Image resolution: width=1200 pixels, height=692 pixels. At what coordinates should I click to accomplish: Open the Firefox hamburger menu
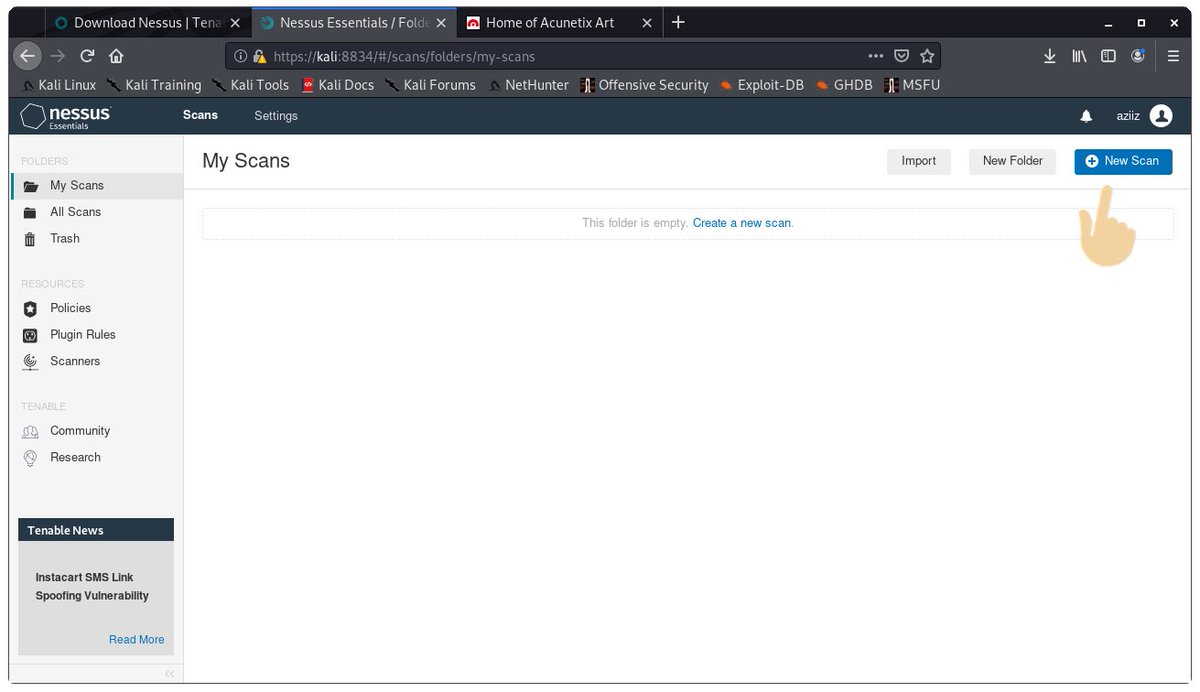click(1174, 56)
